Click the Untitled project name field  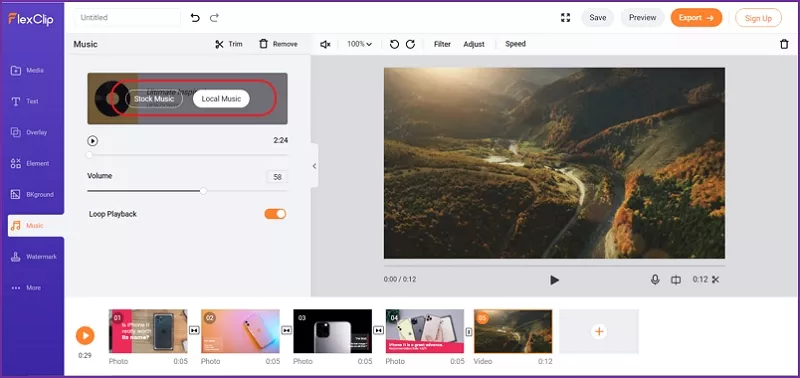tap(128, 17)
